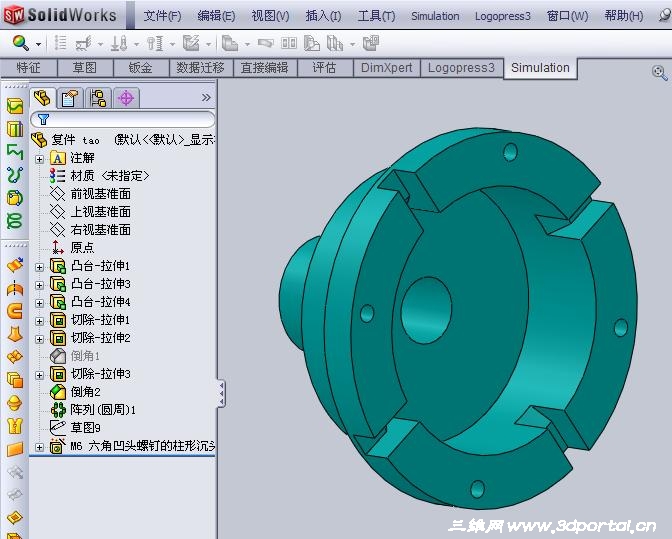Open the 视图(V) menu

coord(270,16)
